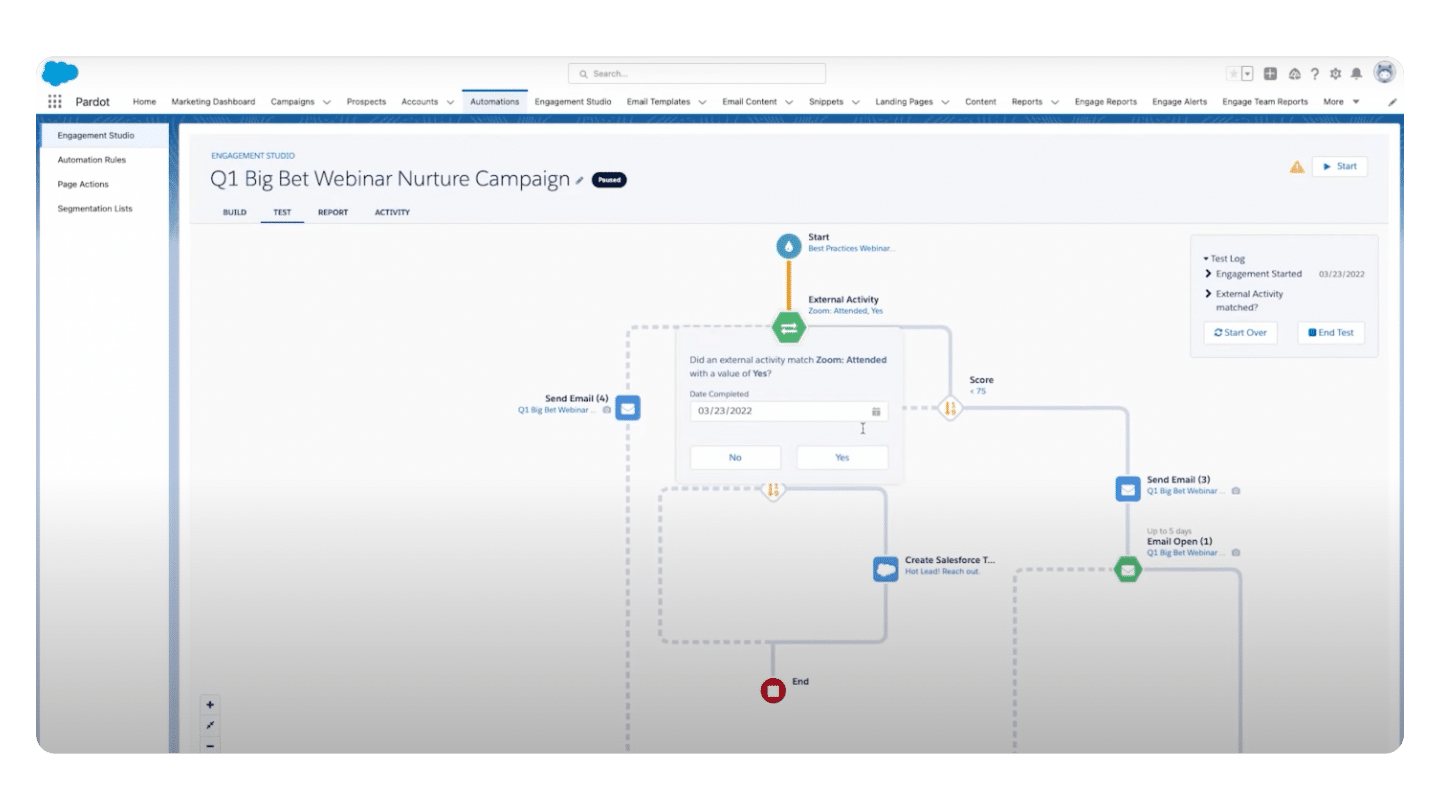Screen dimensions: 1440x810
Task: Open the setup gear icon
Action: [1335, 73]
